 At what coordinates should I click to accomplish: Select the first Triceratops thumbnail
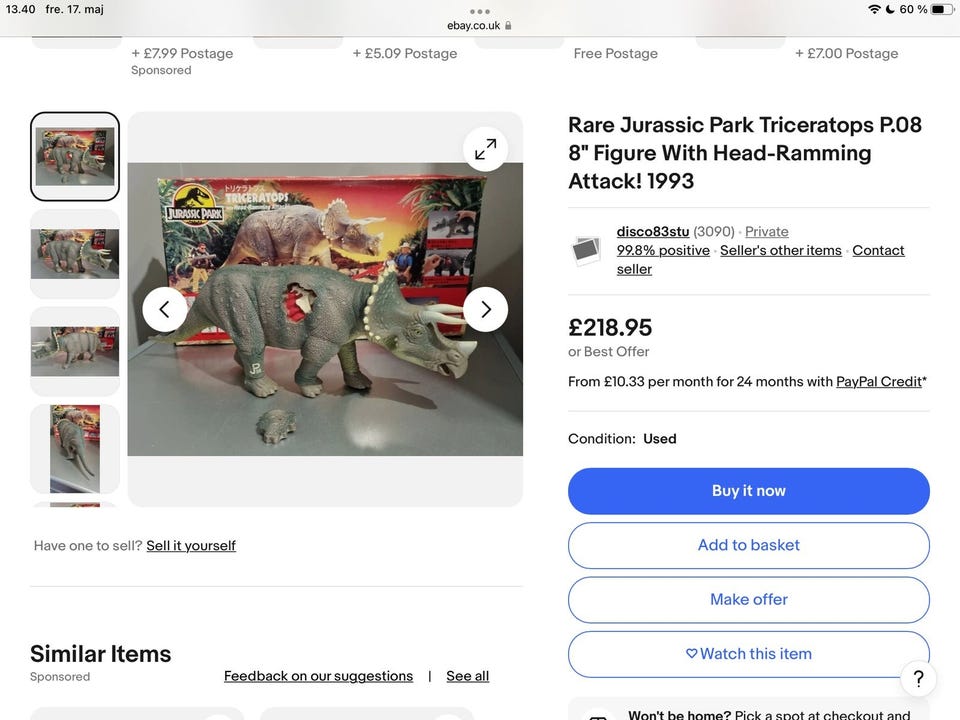click(75, 156)
